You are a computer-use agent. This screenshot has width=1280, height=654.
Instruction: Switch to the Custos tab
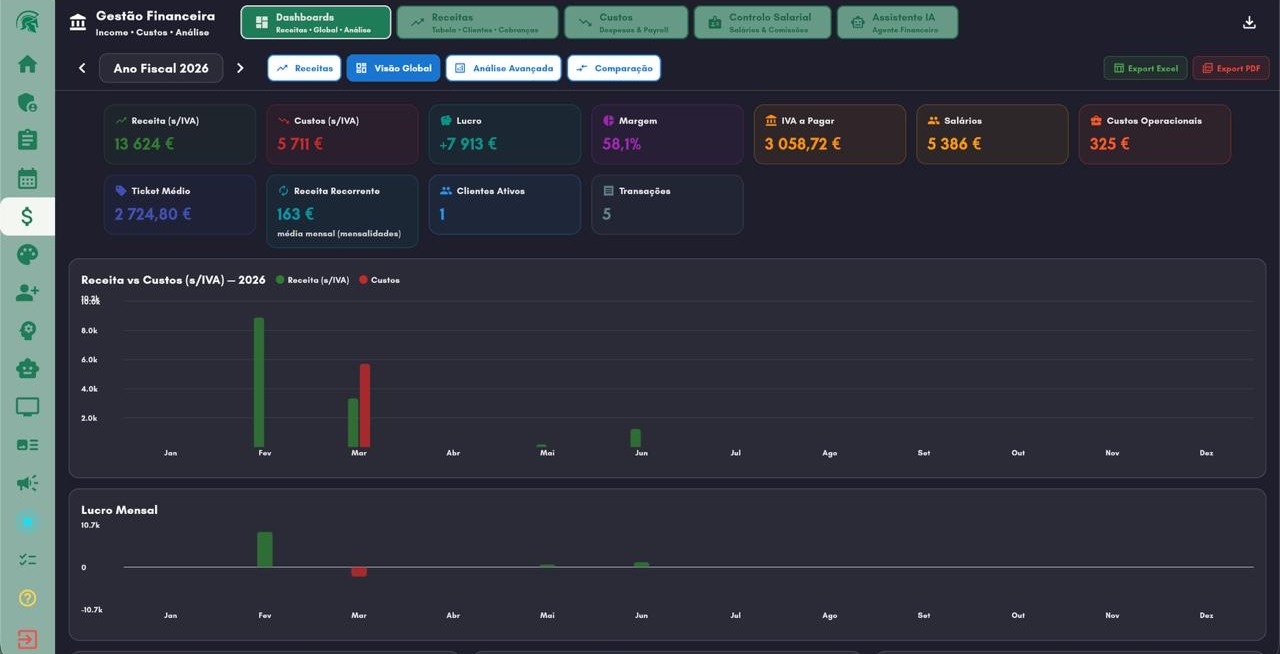click(626, 22)
